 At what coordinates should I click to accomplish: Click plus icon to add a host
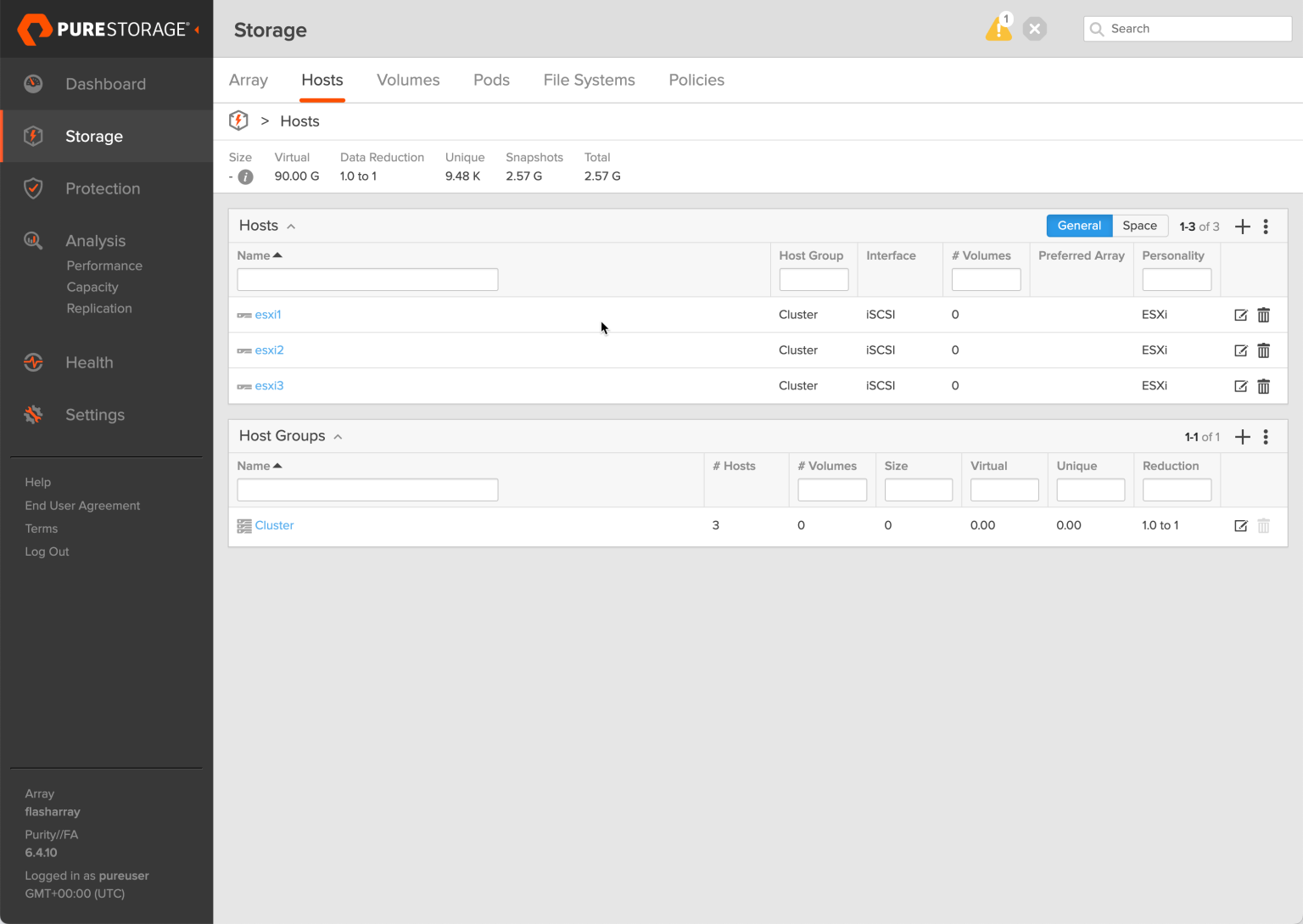[x=1242, y=227]
